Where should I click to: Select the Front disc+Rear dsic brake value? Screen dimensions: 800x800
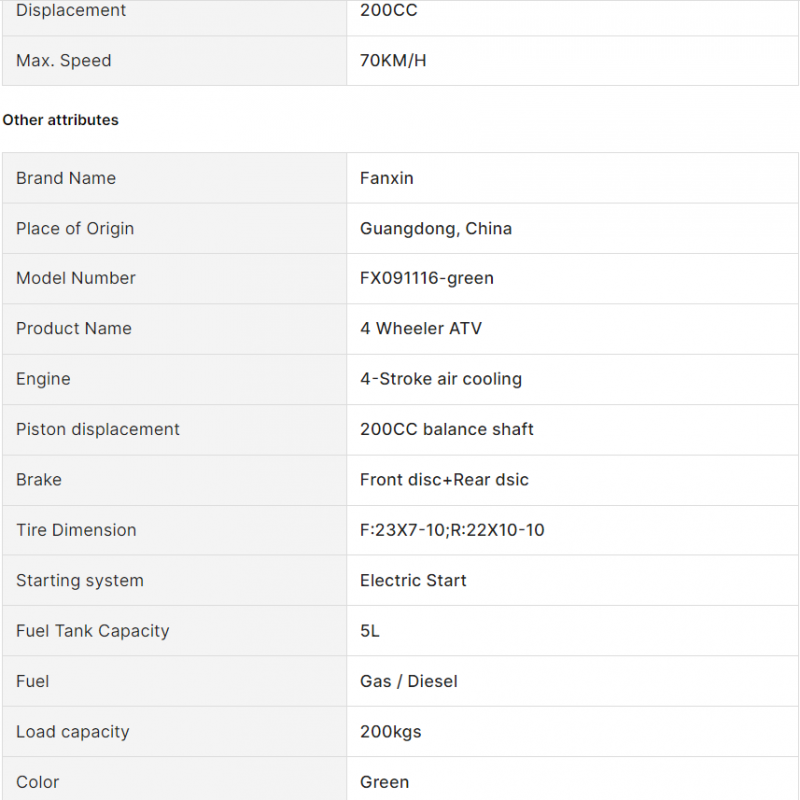(x=444, y=480)
